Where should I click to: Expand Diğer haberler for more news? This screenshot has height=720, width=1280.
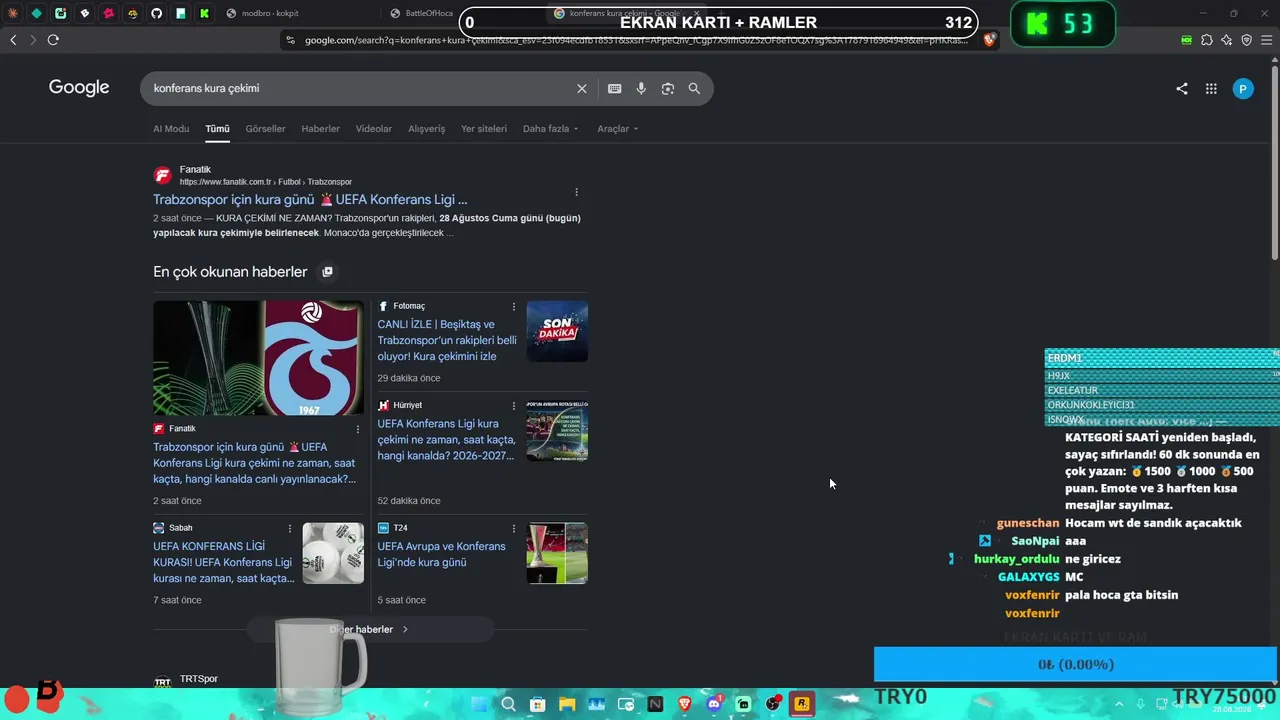369,630
